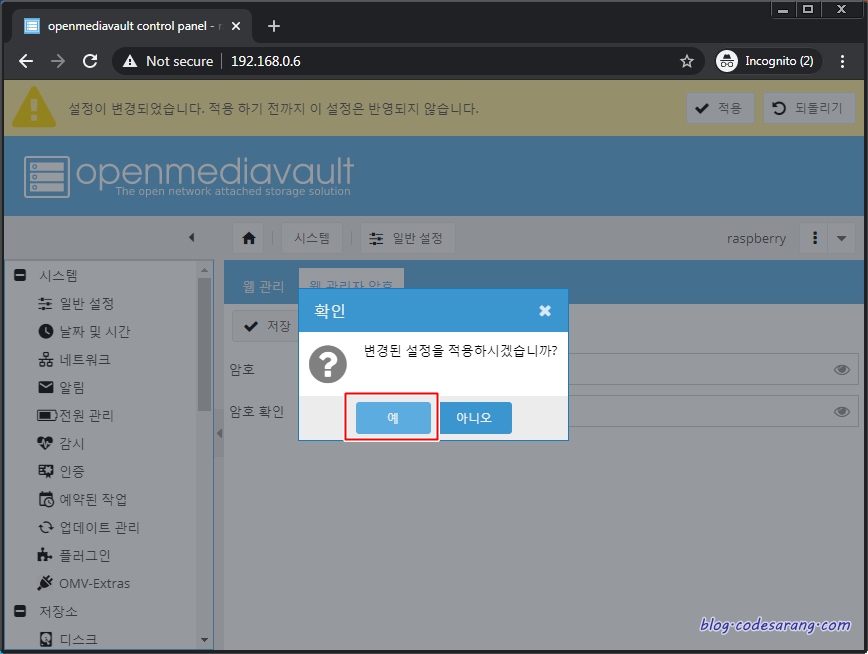The height and width of the screenshot is (654, 868).
Task: Bookmark this page with star icon
Action: point(686,61)
